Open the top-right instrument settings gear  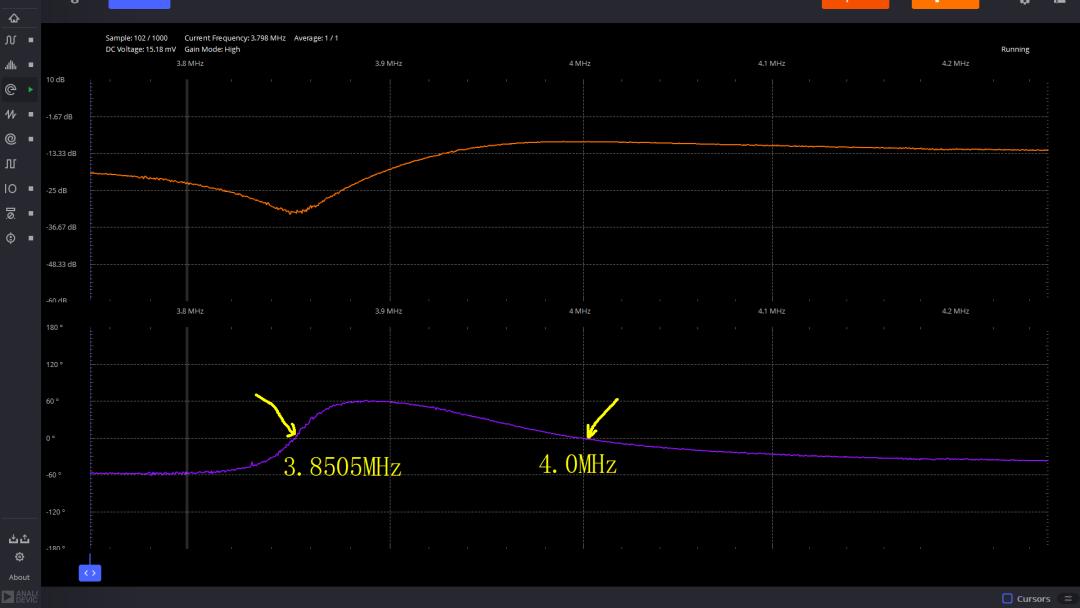(1024, 2)
